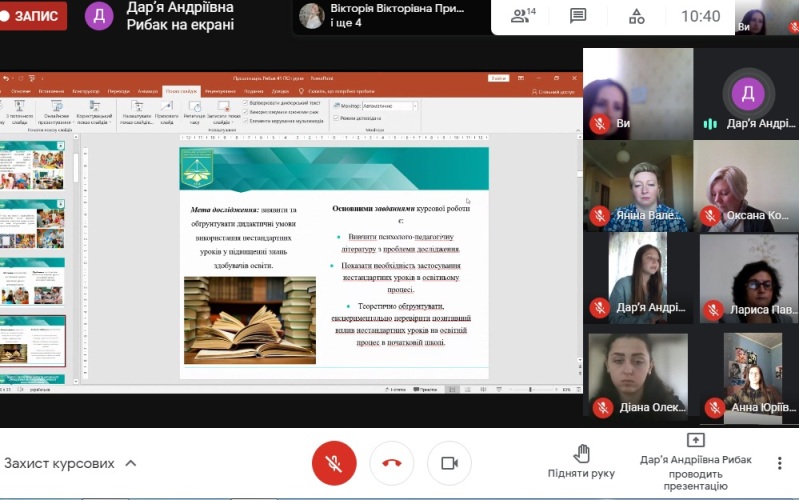This screenshot has height=500, width=799.
Task: Select Яніна Вале... video tile
Action: click(x=638, y=186)
